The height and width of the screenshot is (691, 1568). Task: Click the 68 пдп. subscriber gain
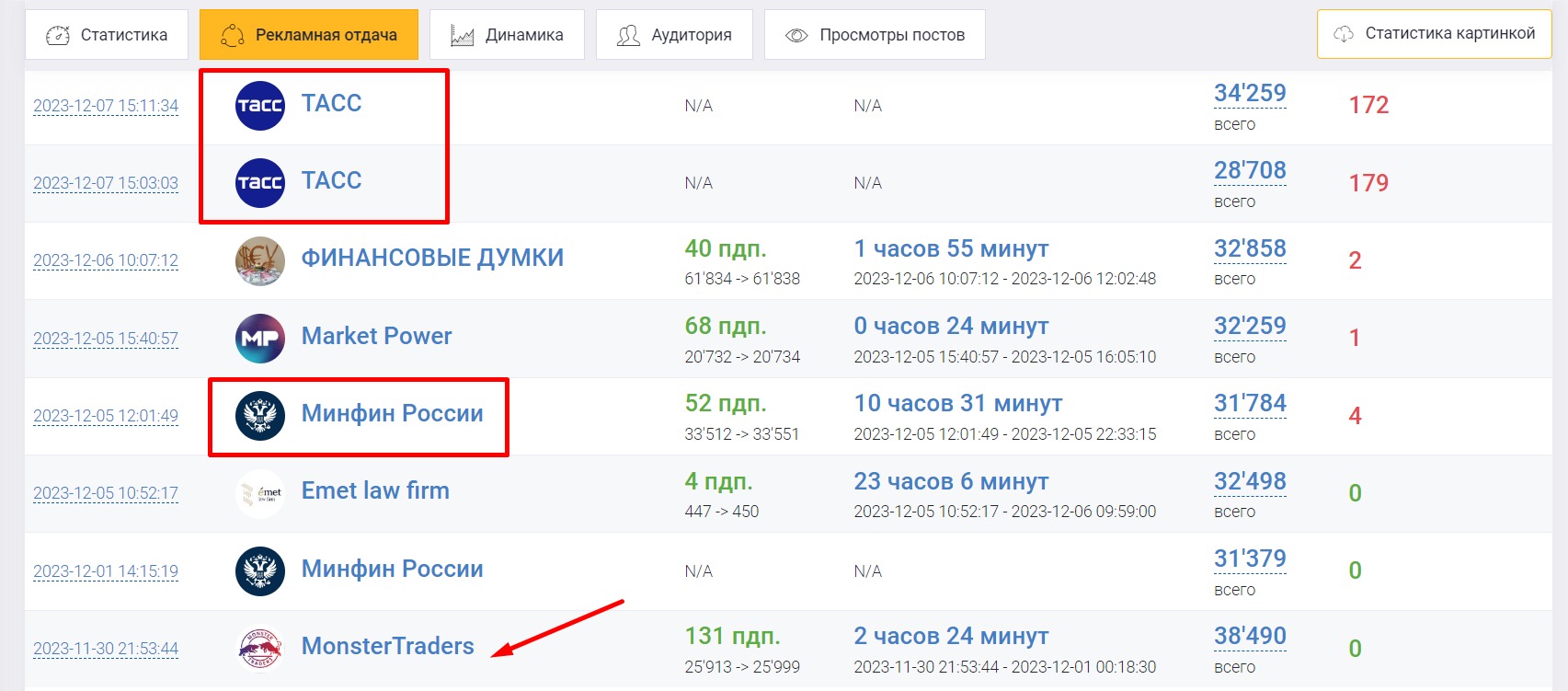coord(726,326)
